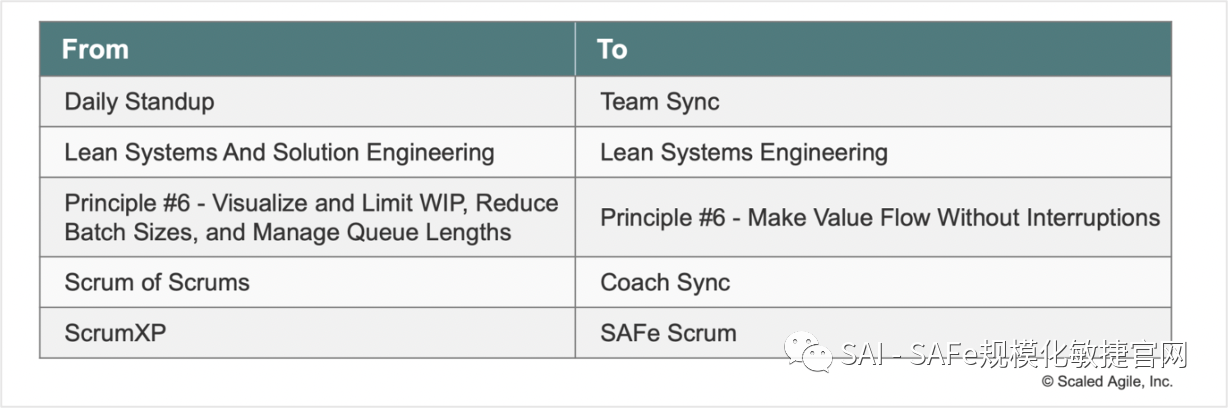Image resolution: width=1228 pixels, height=408 pixels.
Task: Select the "Coach Sync" cell
Action: tap(665, 282)
